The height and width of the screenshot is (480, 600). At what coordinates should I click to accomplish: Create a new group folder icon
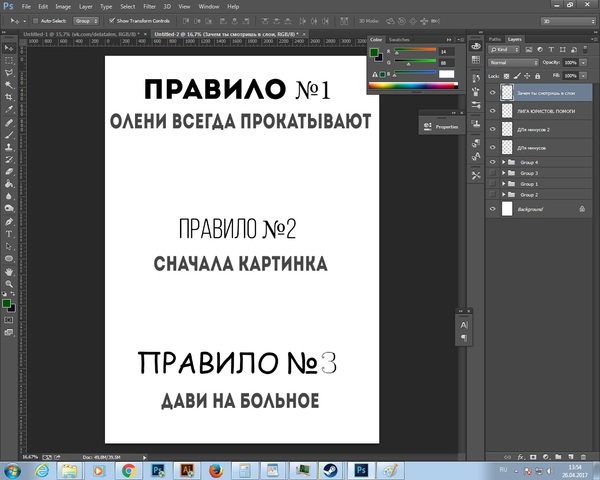558,457
